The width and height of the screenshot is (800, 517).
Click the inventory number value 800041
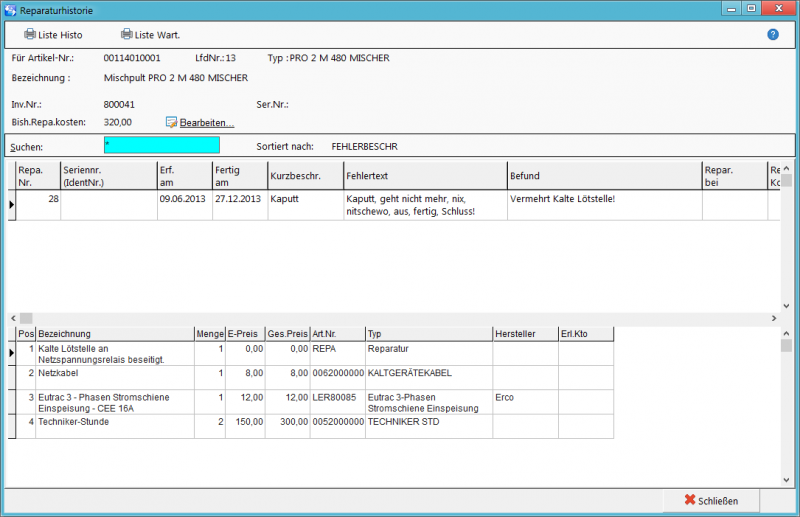[119, 105]
